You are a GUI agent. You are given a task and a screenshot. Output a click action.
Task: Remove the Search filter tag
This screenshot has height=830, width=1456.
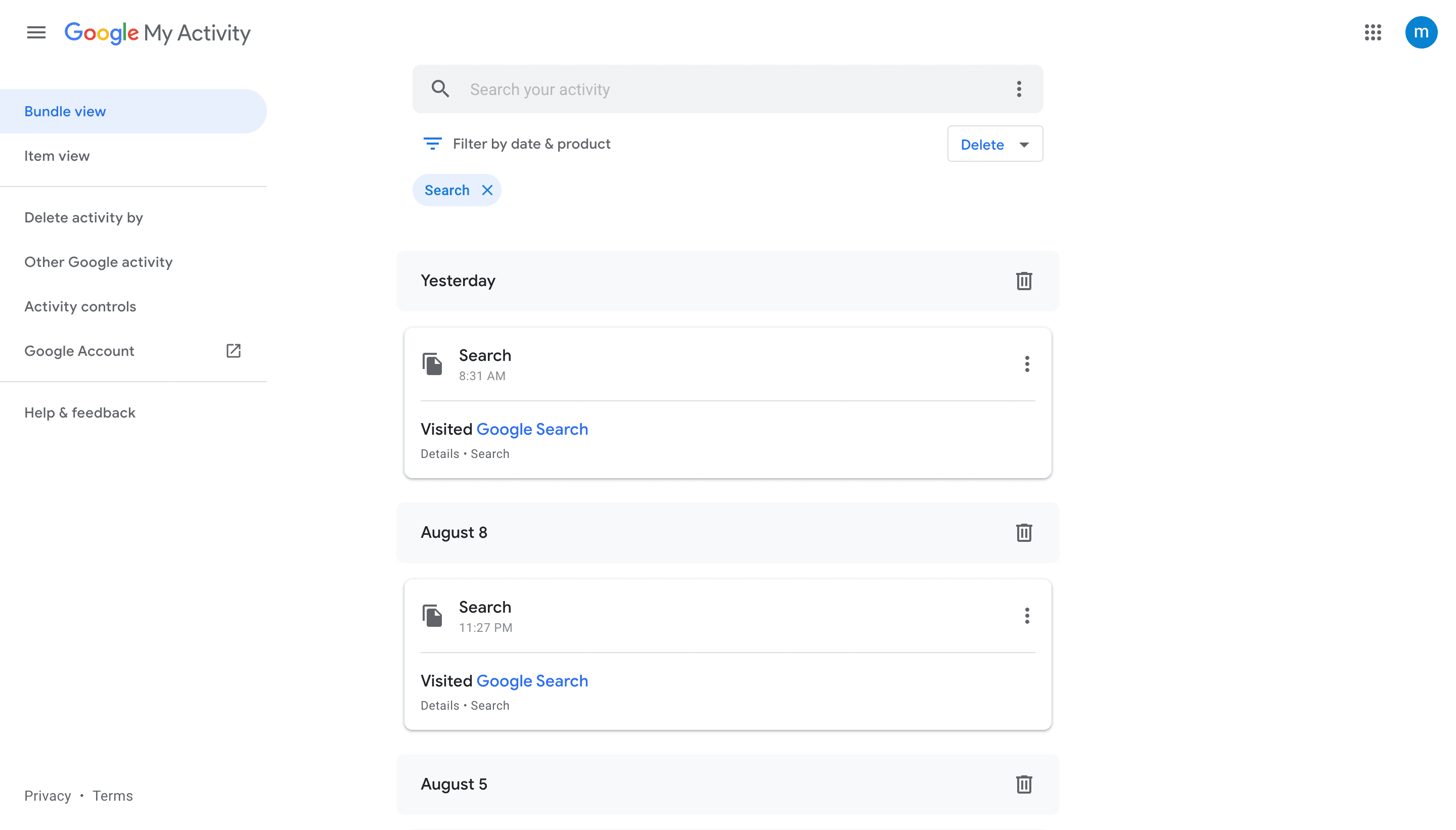click(x=488, y=190)
